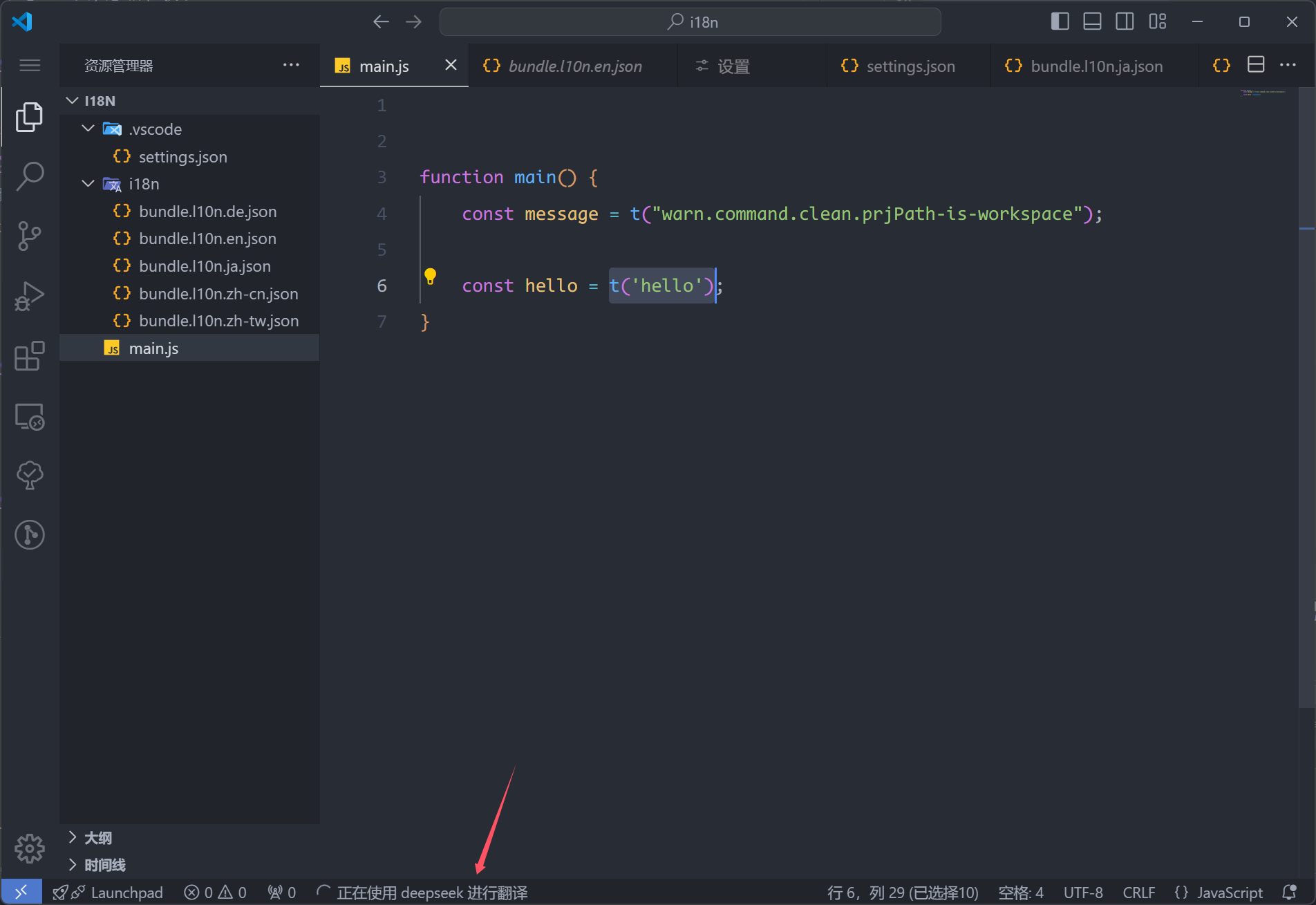The height and width of the screenshot is (905, 1316).
Task: Click the editor minimap preview
Action: (1263, 93)
